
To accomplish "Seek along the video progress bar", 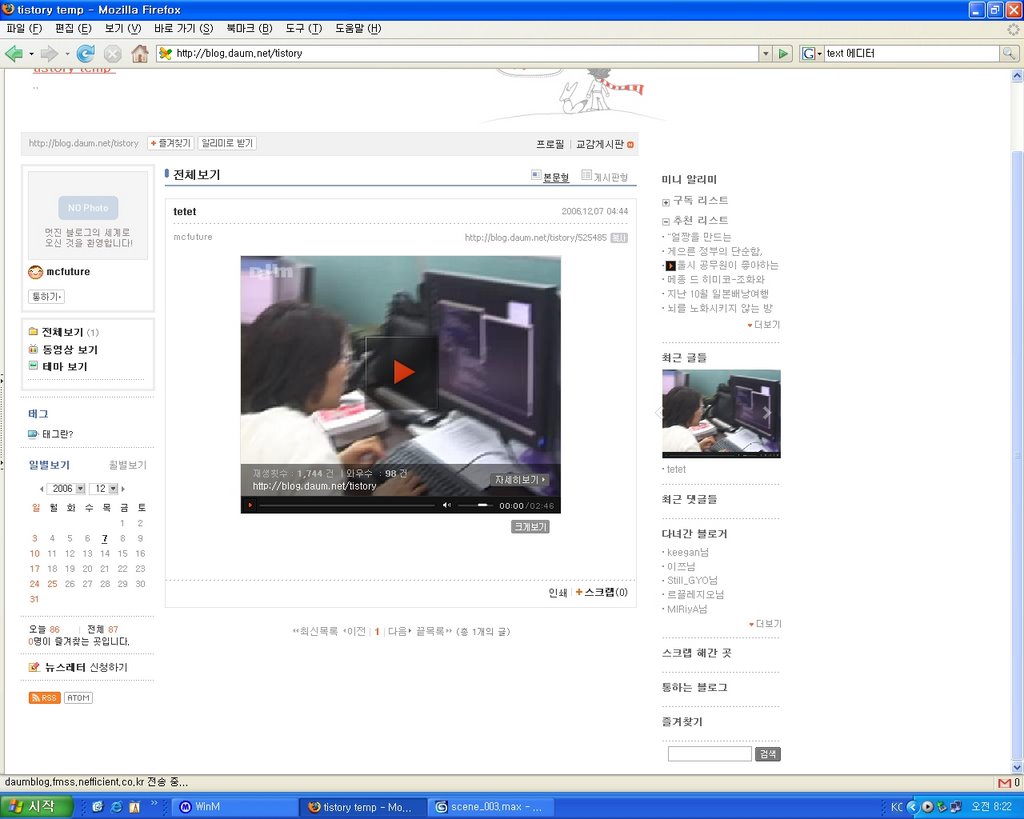I will (x=347, y=505).
